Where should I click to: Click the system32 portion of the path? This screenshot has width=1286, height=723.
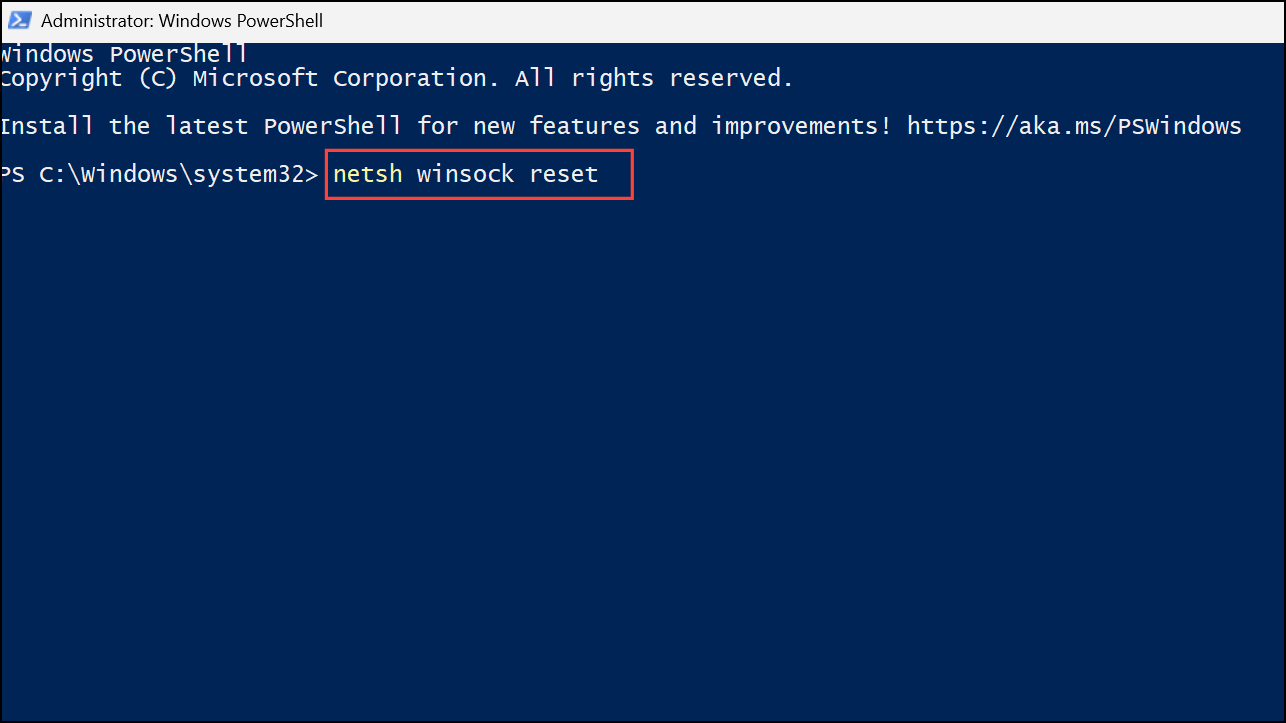(x=249, y=174)
